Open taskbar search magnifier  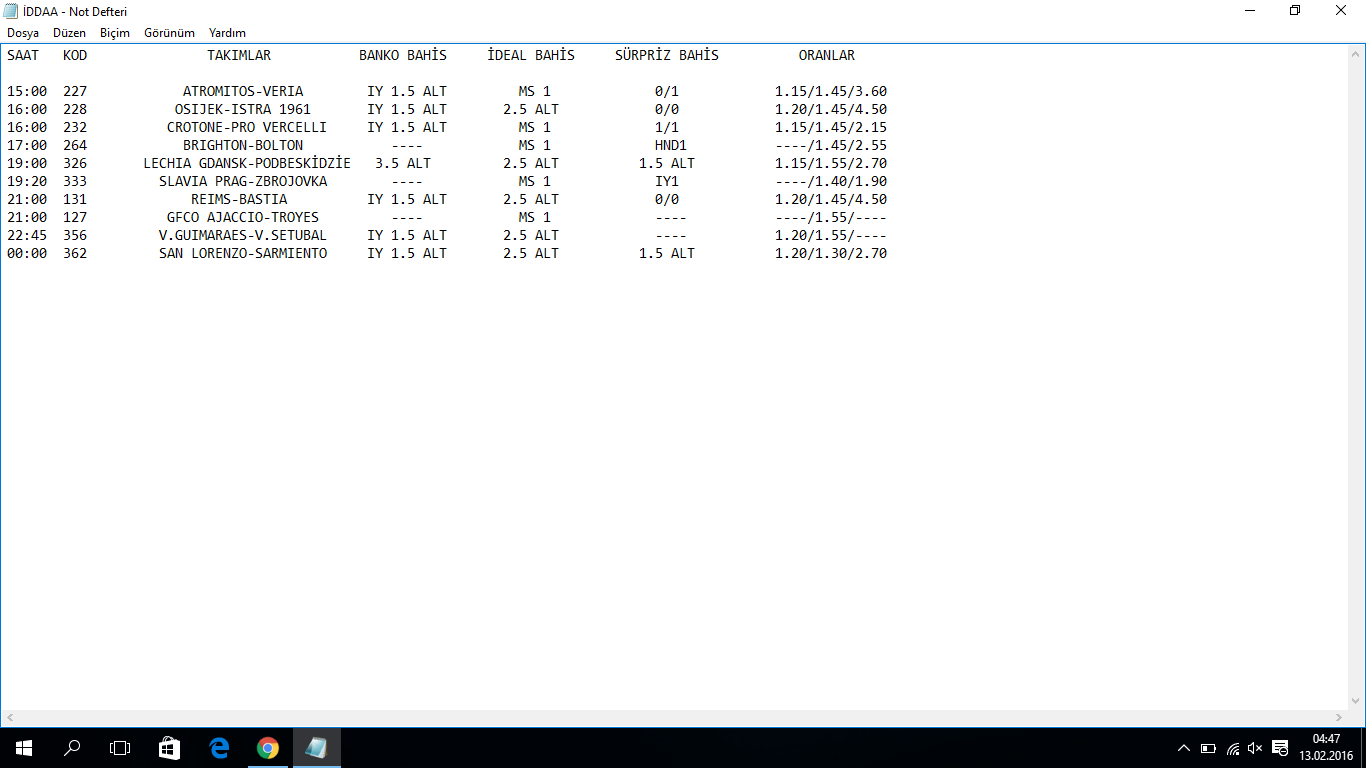tap(72, 748)
